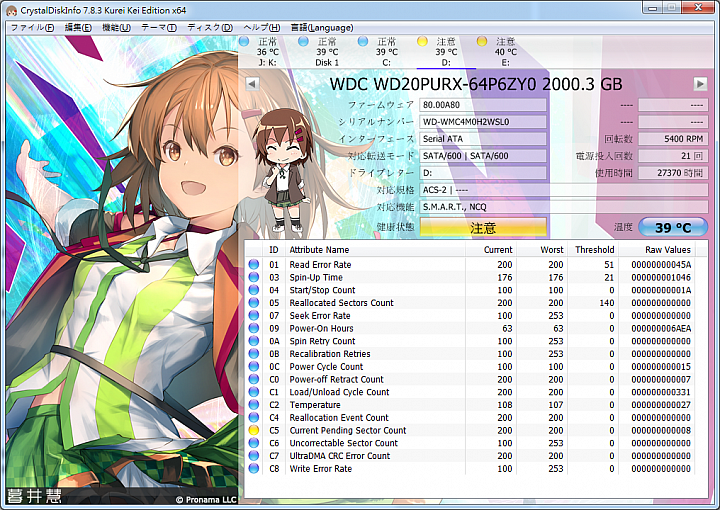Image resolution: width=720 pixels, height=510 pixels.
Task: Click blue status icon for Spin Retry Count
Action: [x=253, y=341]
